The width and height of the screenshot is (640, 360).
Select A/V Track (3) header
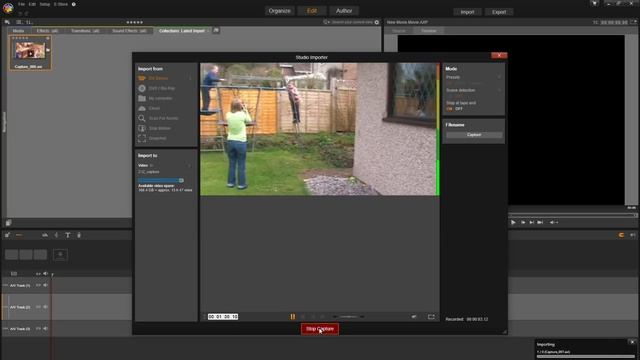20,329
